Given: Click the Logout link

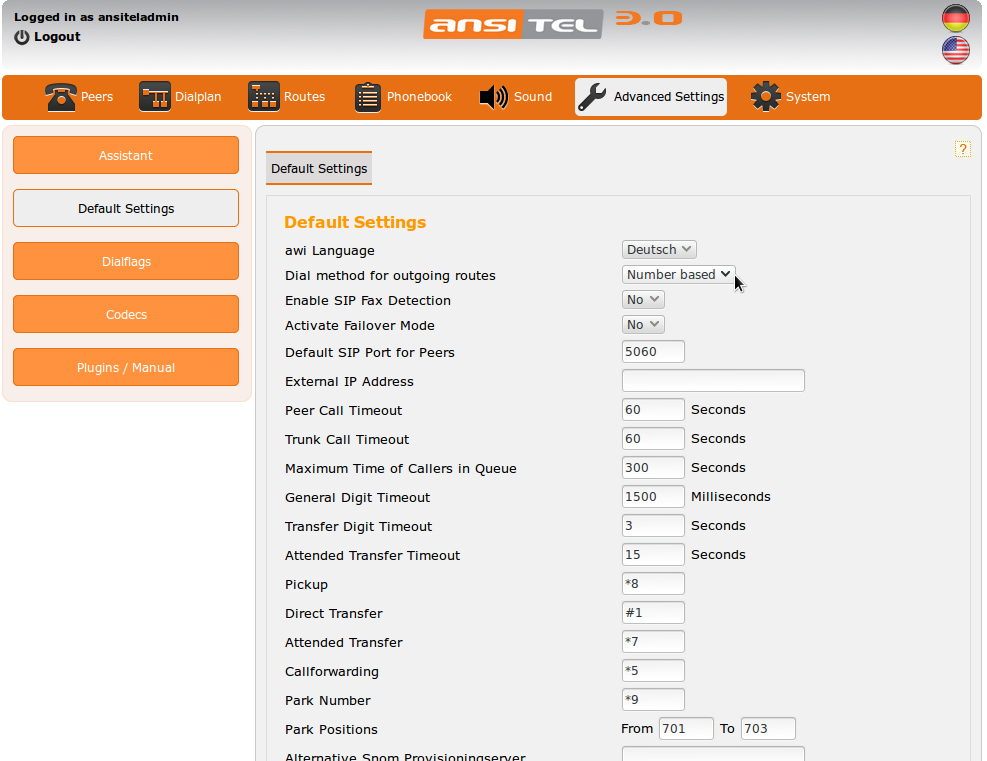Looking at the screenshot, I should (57, 37).
